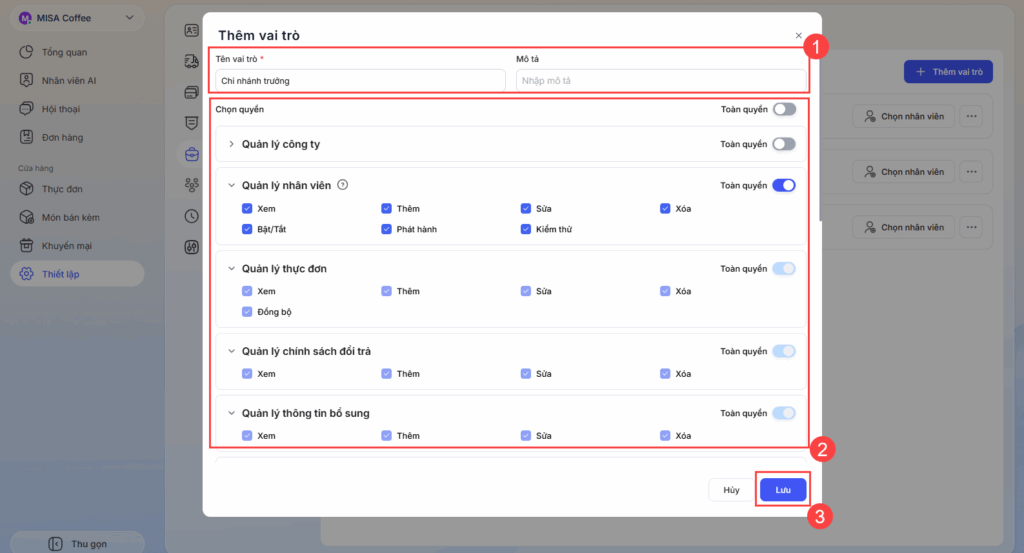Image resolution: width=1024 pixels, height=553 pixels.
Task: Click the Thu gọn collapse sidebar icon
Action: [x=56, y=543]
